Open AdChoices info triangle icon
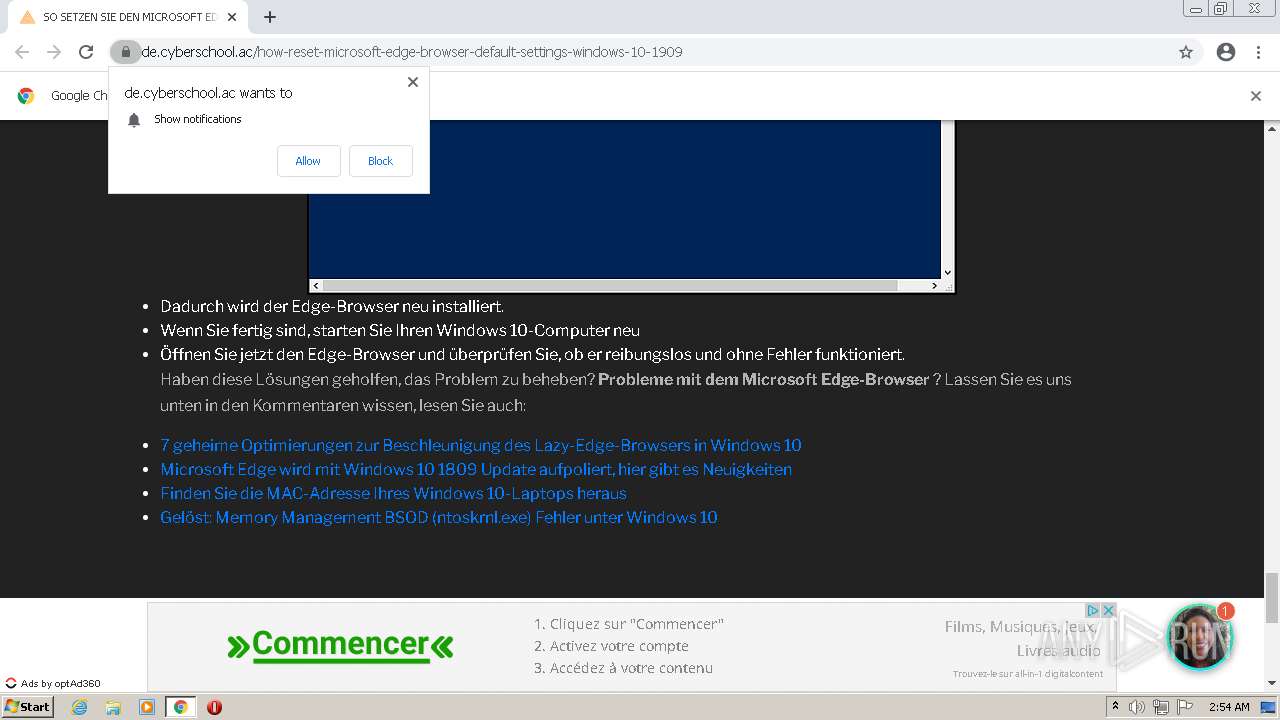 tap(1093, 610)
